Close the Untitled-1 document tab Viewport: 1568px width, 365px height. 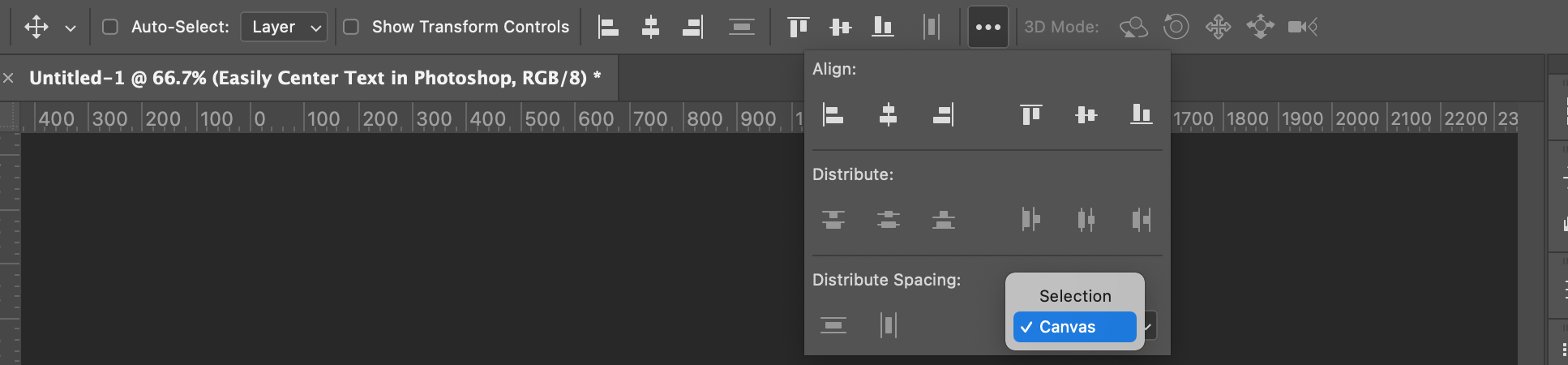8,78
